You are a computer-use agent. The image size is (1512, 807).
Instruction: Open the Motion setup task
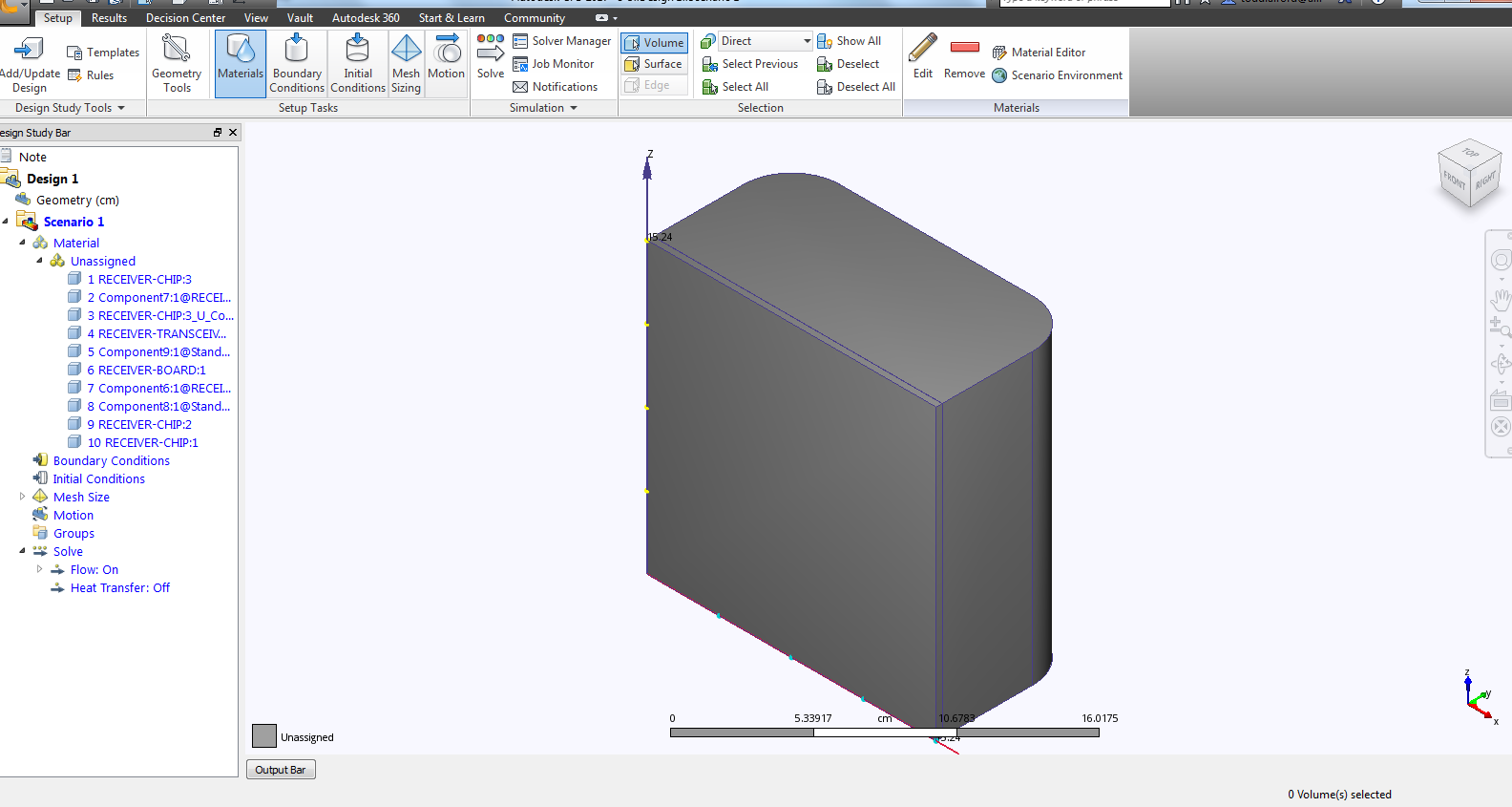(x=446, y=57)
